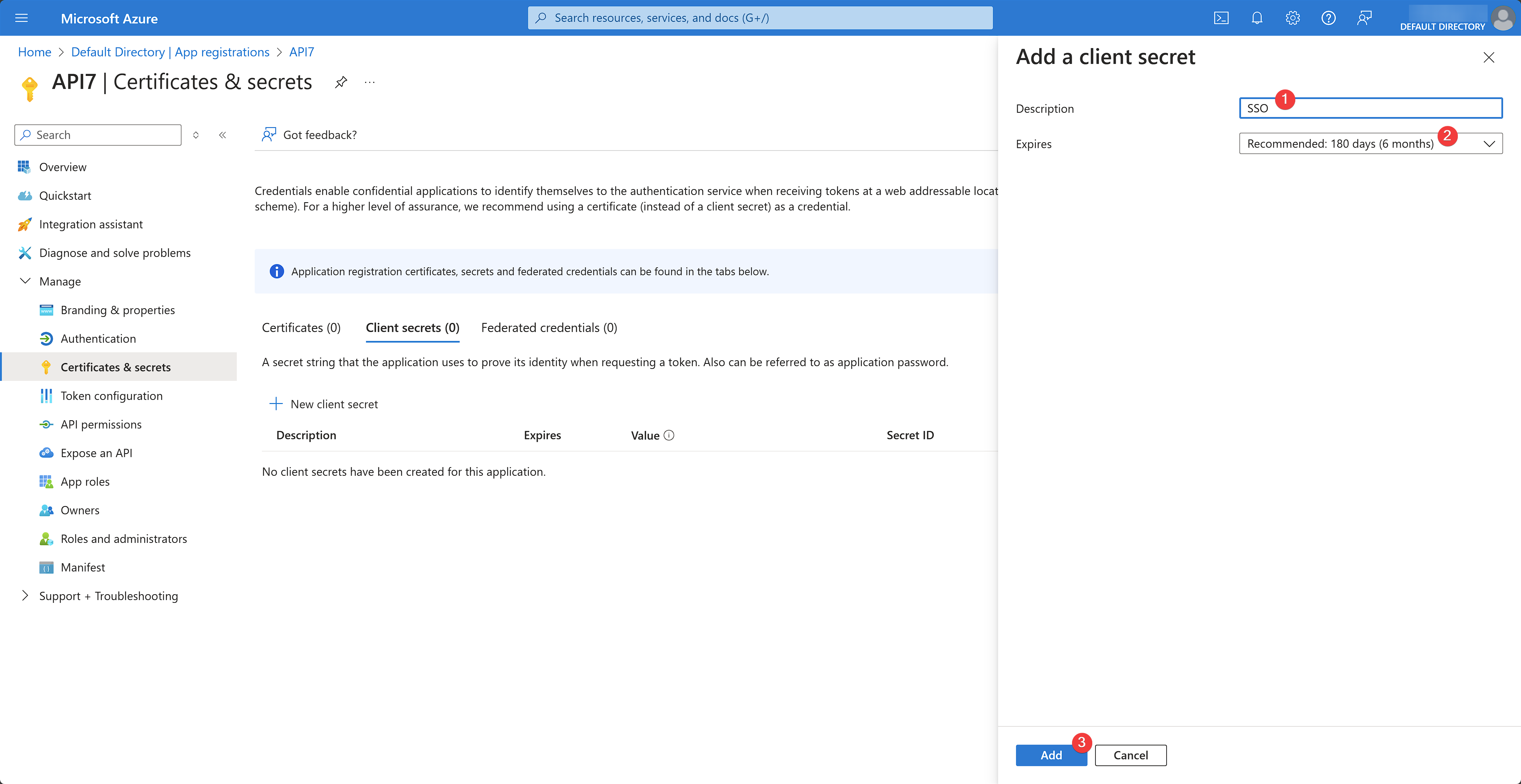Open the ellipsis more options menu
Image resolution: width=1521 pixels, height=784 pixels.
[x=370, y=82]
